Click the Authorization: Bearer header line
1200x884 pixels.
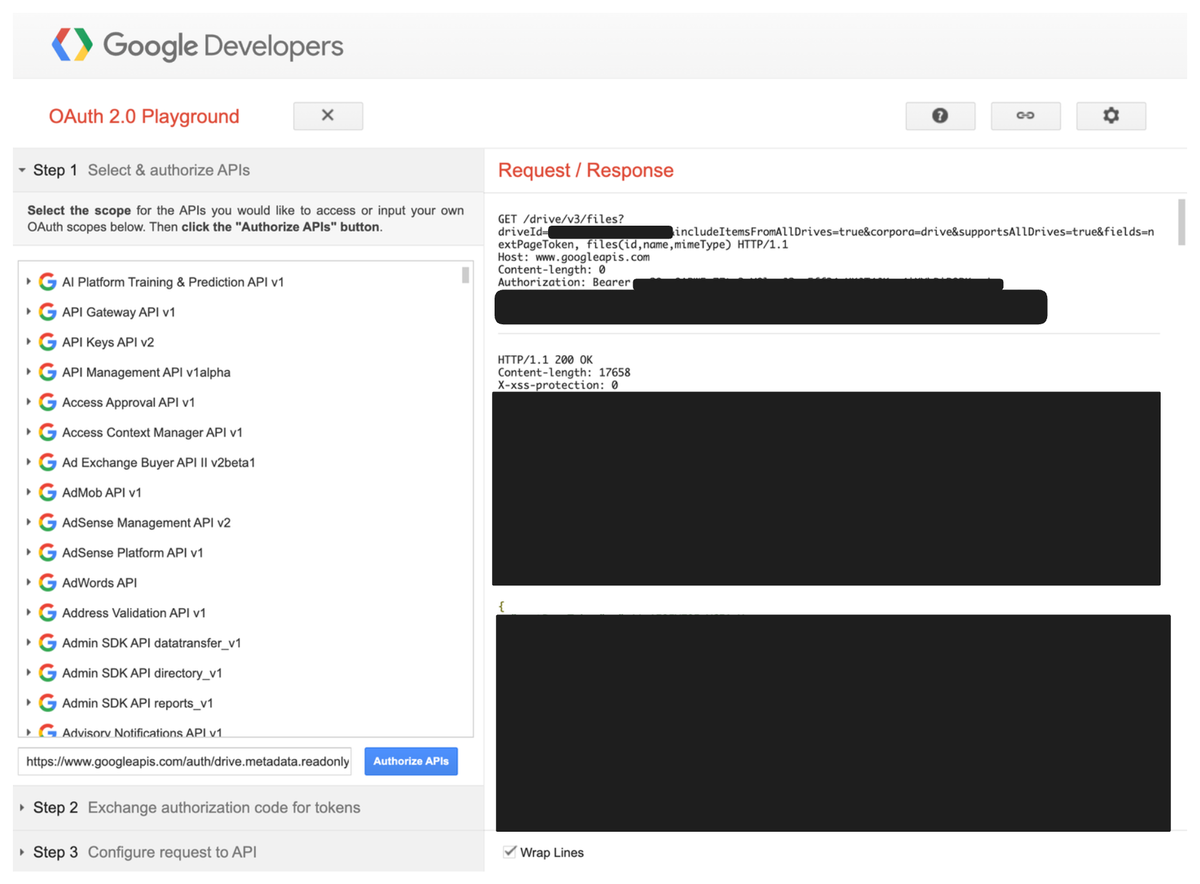(564, 283)
